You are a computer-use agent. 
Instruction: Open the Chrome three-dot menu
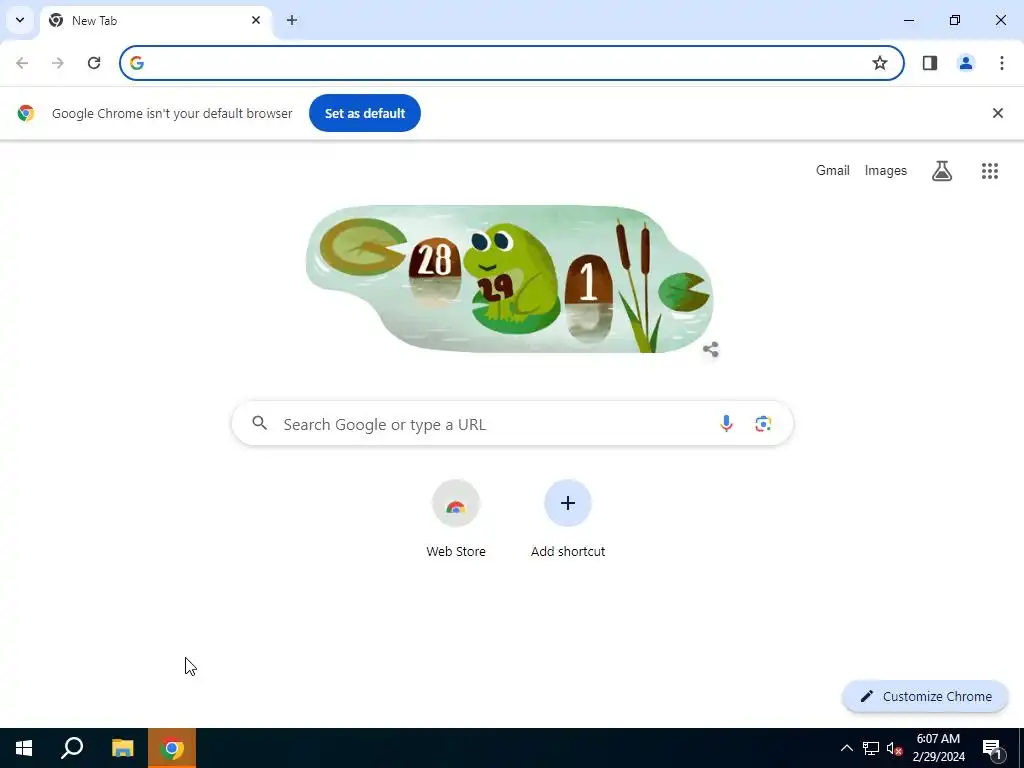pyautogui.click(x=1002, y=63)
